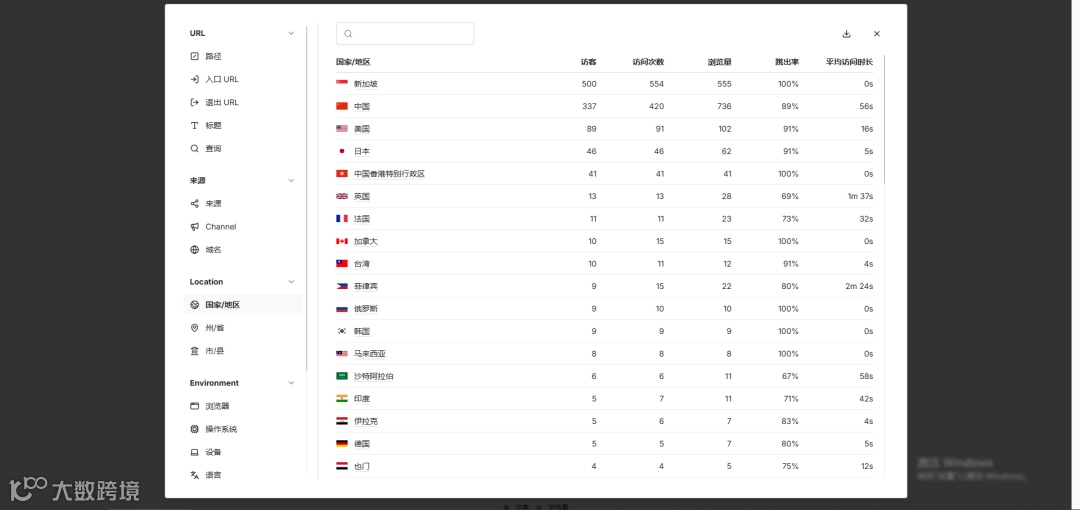Click the 域名 globe icon

point(194,249)
